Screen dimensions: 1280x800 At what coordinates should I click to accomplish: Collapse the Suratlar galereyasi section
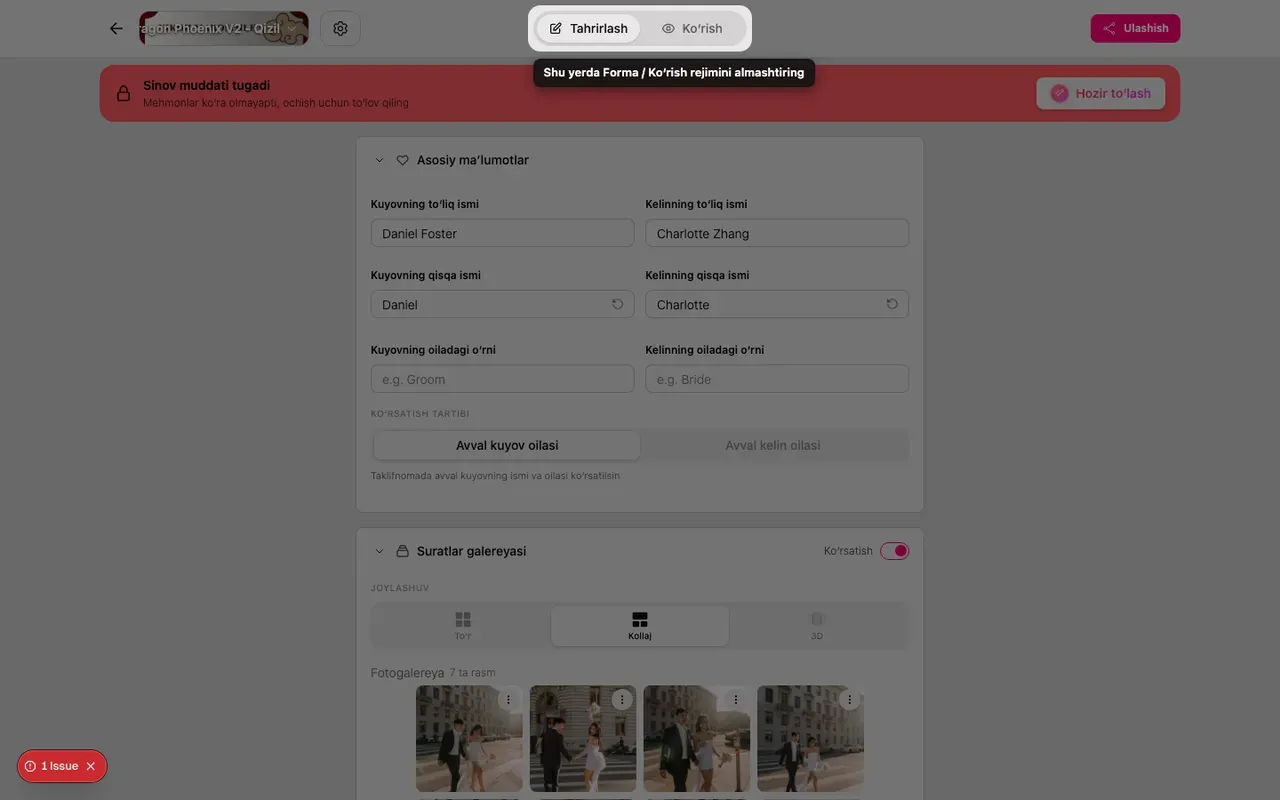379,551
